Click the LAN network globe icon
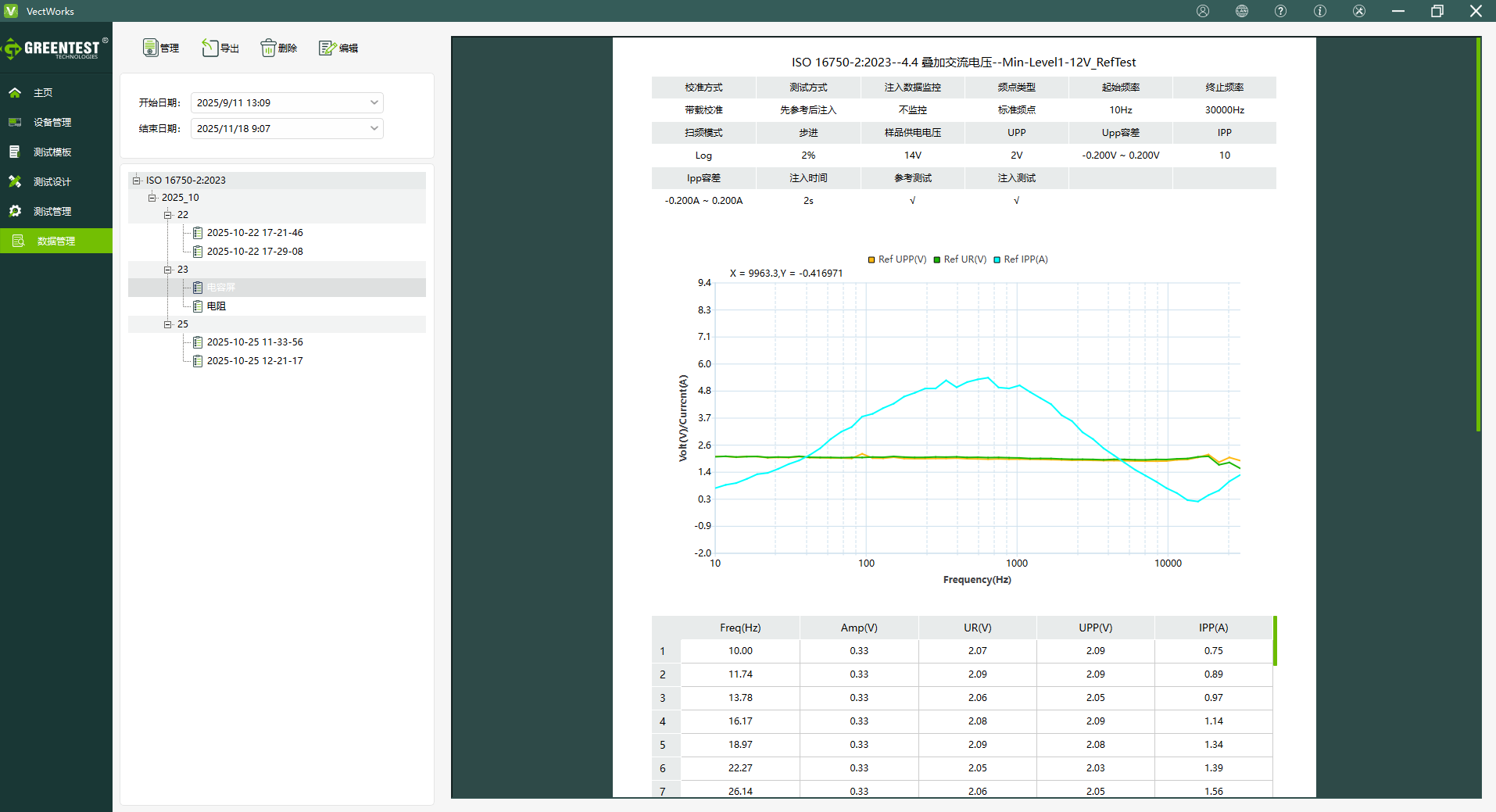The image size is (1496, 812). (x=1242, y=11)
